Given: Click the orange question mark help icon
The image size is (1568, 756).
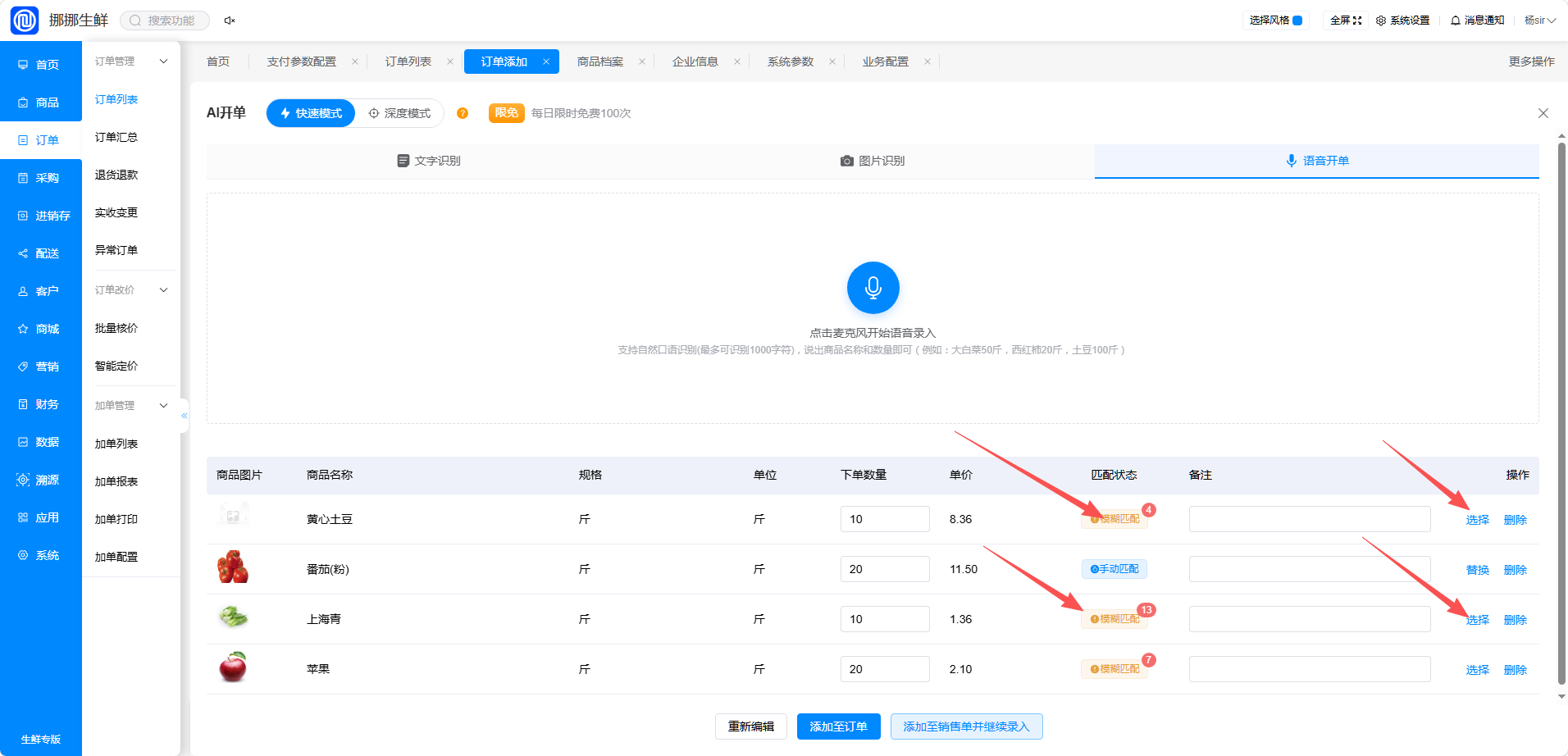Looking at the screenshot, I should 463,113.
